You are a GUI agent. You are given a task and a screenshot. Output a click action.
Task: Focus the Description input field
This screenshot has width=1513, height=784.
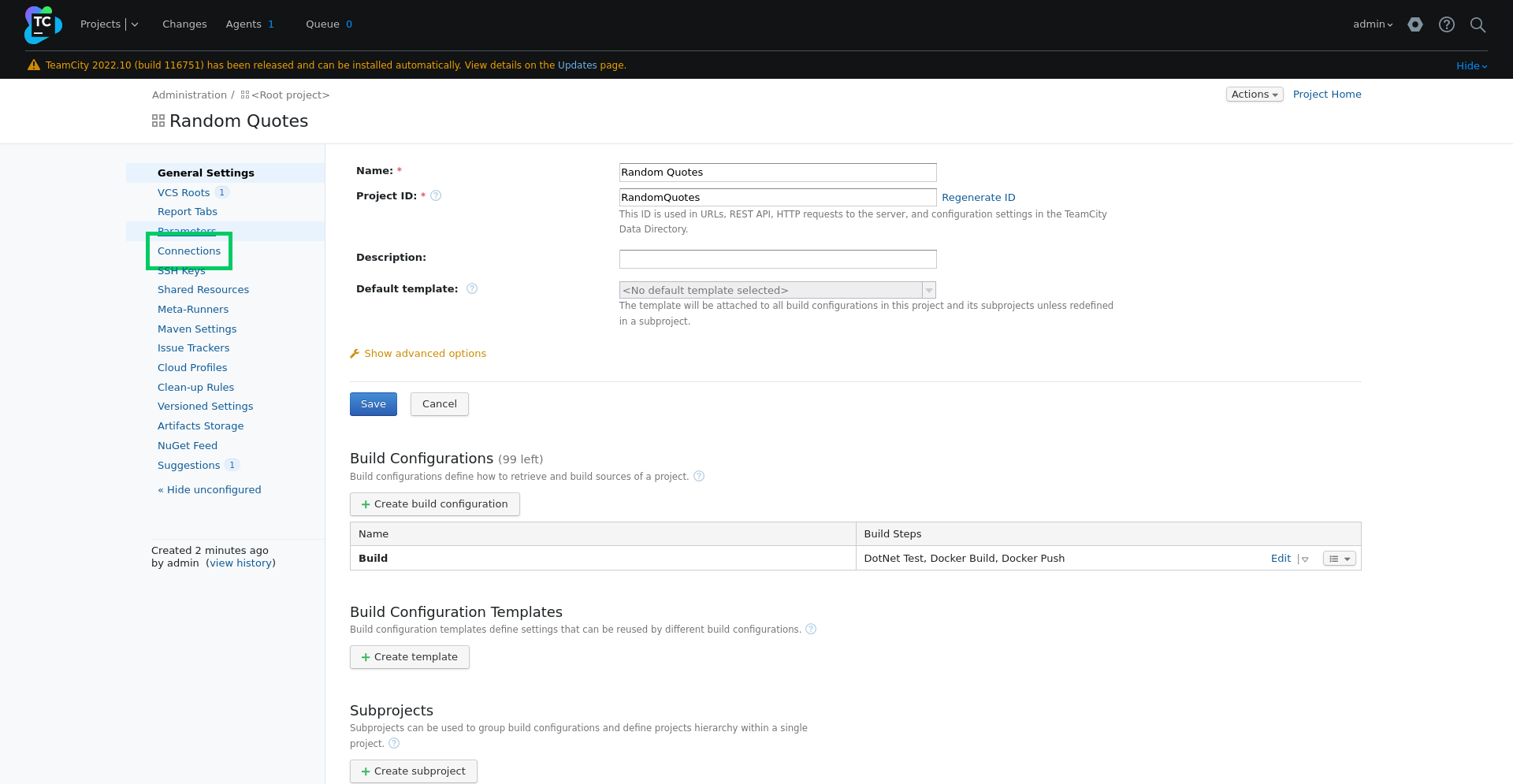[x=778, y=259]
